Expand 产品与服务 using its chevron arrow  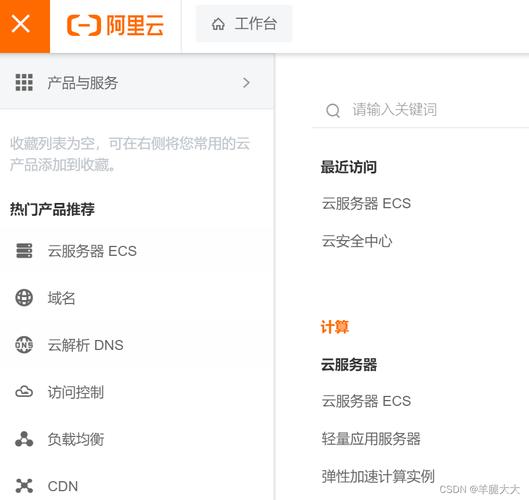[x=246, y=83]
